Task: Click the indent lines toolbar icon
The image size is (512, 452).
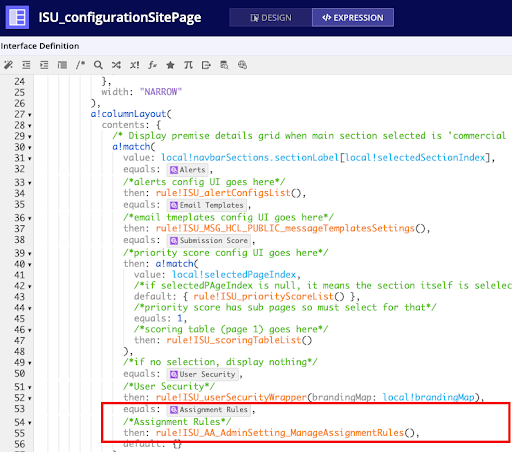Action: [x=44, y=65]
